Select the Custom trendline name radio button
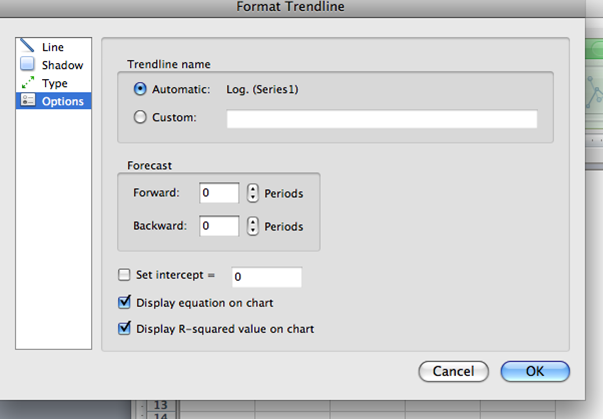Image resolution: width=603 pixels, height=419 pixels. click(140, 117)
